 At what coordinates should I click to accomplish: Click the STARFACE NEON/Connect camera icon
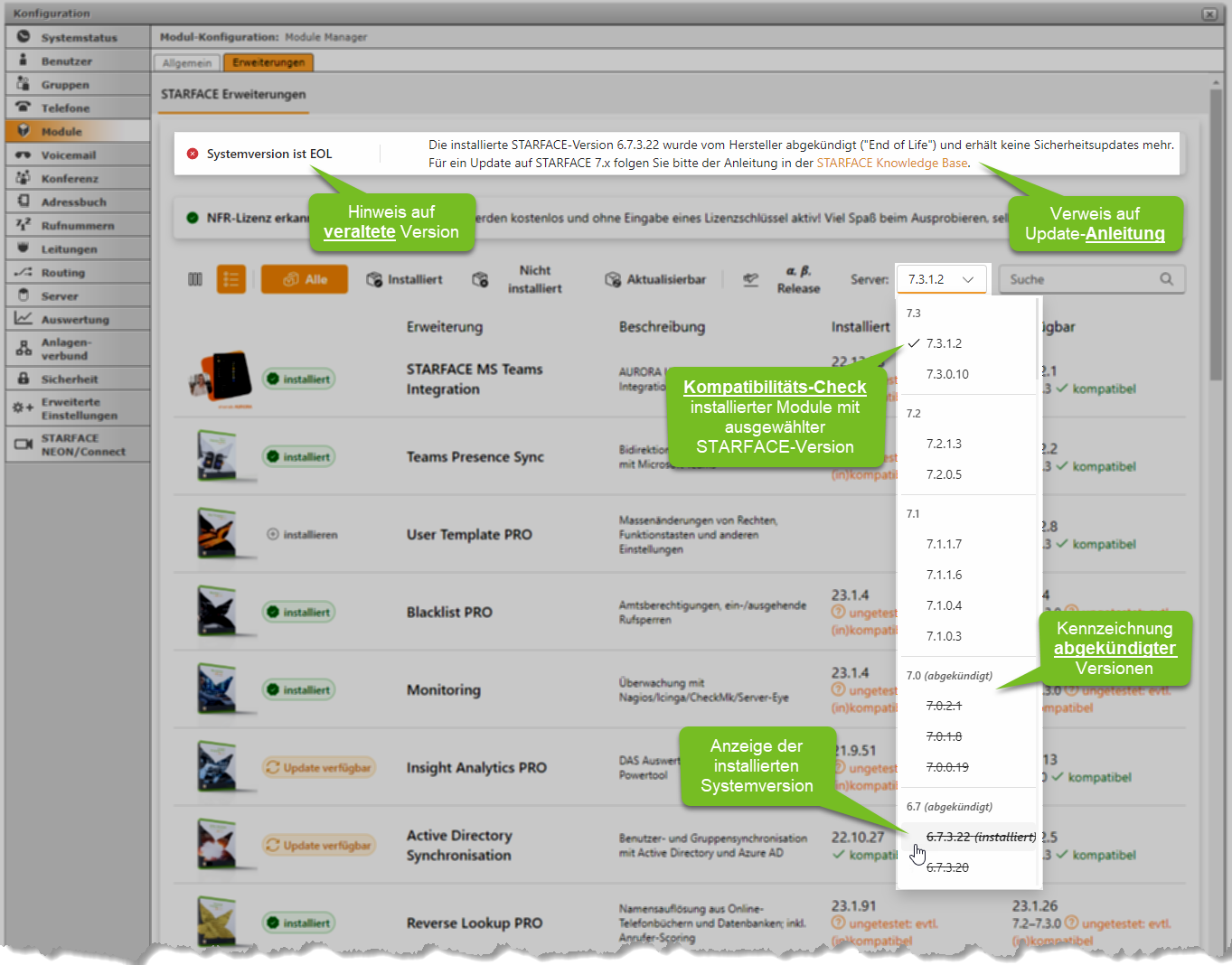(24, 444)
